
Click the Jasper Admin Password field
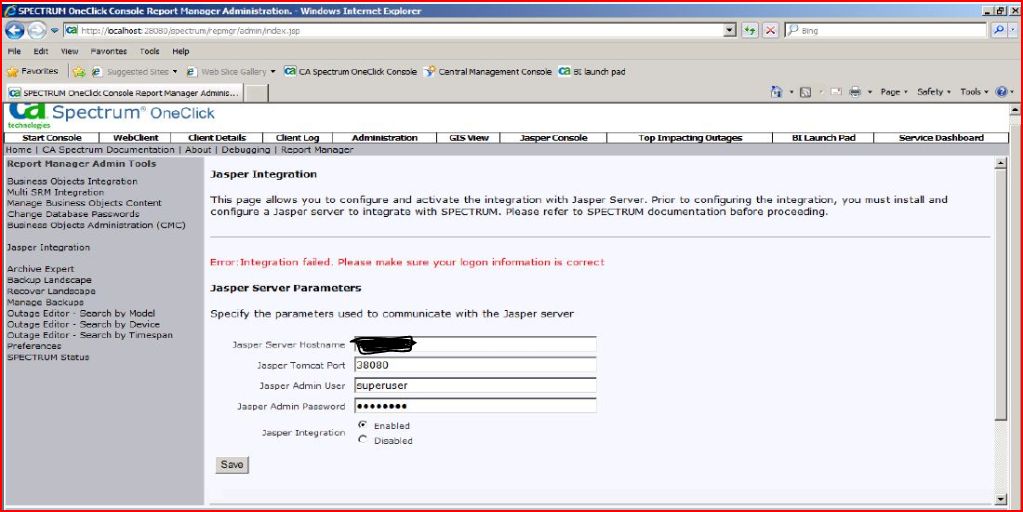[476, 406]
